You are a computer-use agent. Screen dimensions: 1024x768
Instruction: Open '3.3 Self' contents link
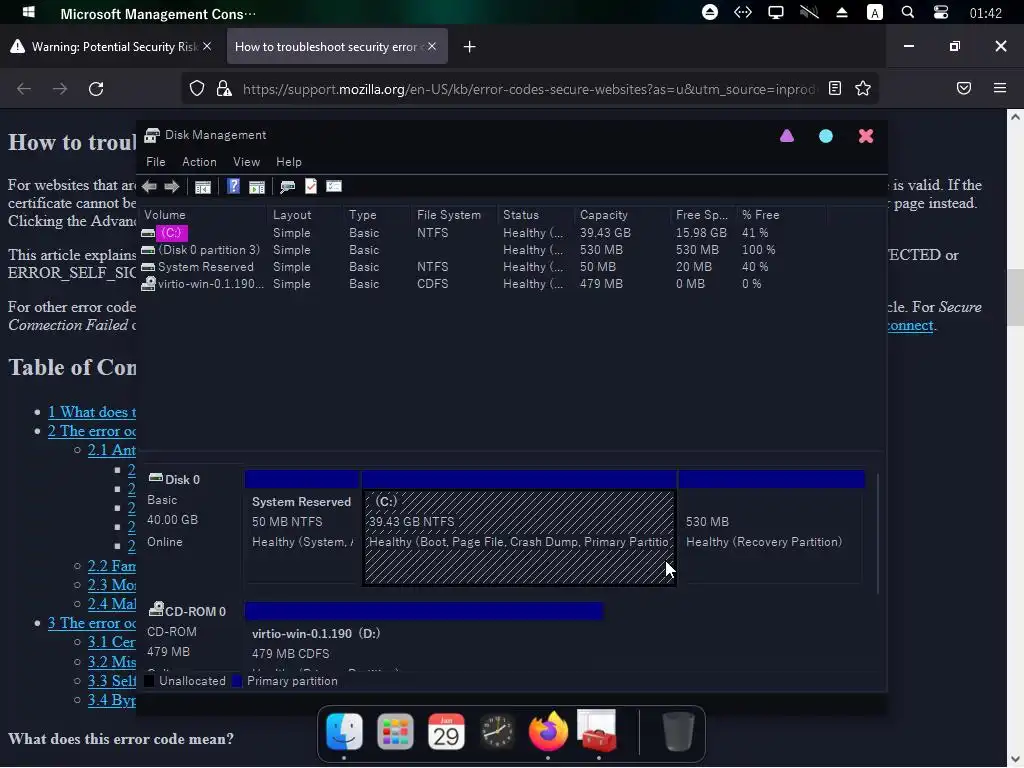click(x=112, y=680)
